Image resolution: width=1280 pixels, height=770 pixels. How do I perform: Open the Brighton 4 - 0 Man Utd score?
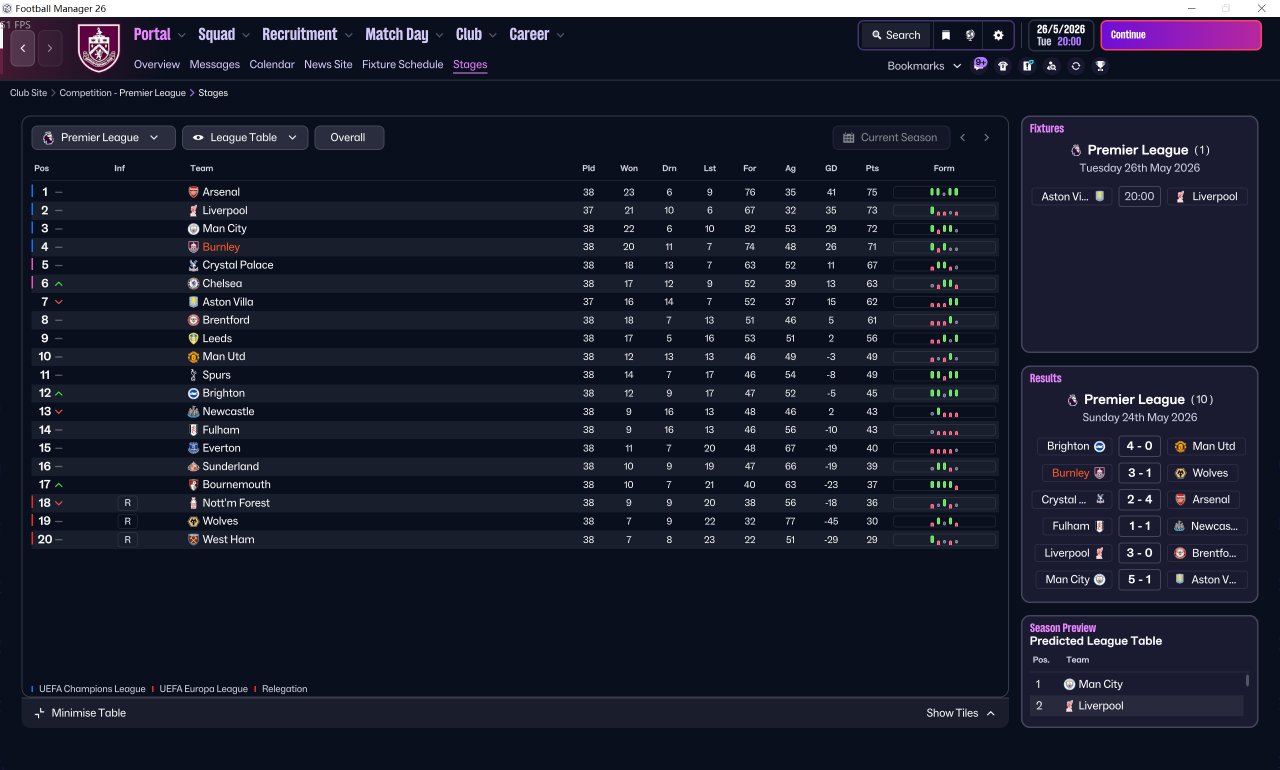point(1139,446)
